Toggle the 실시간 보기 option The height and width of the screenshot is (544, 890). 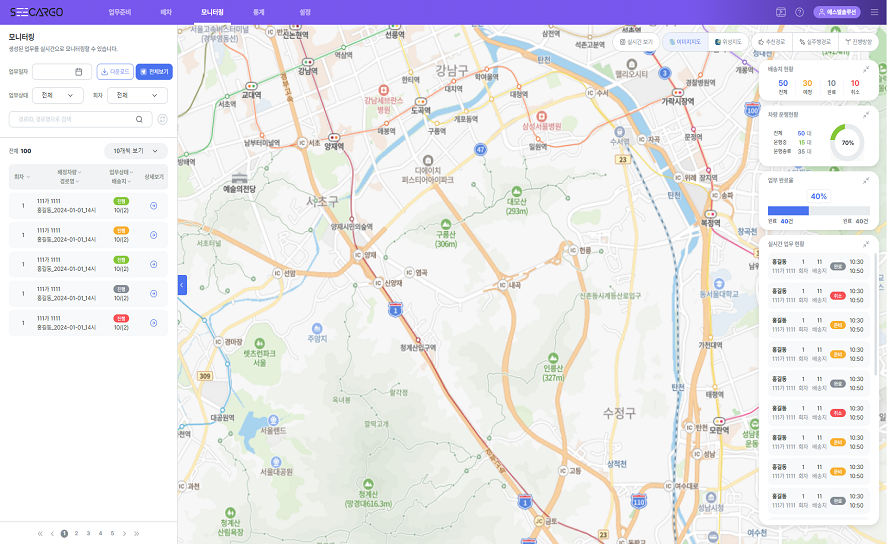(x=636, y=43)
